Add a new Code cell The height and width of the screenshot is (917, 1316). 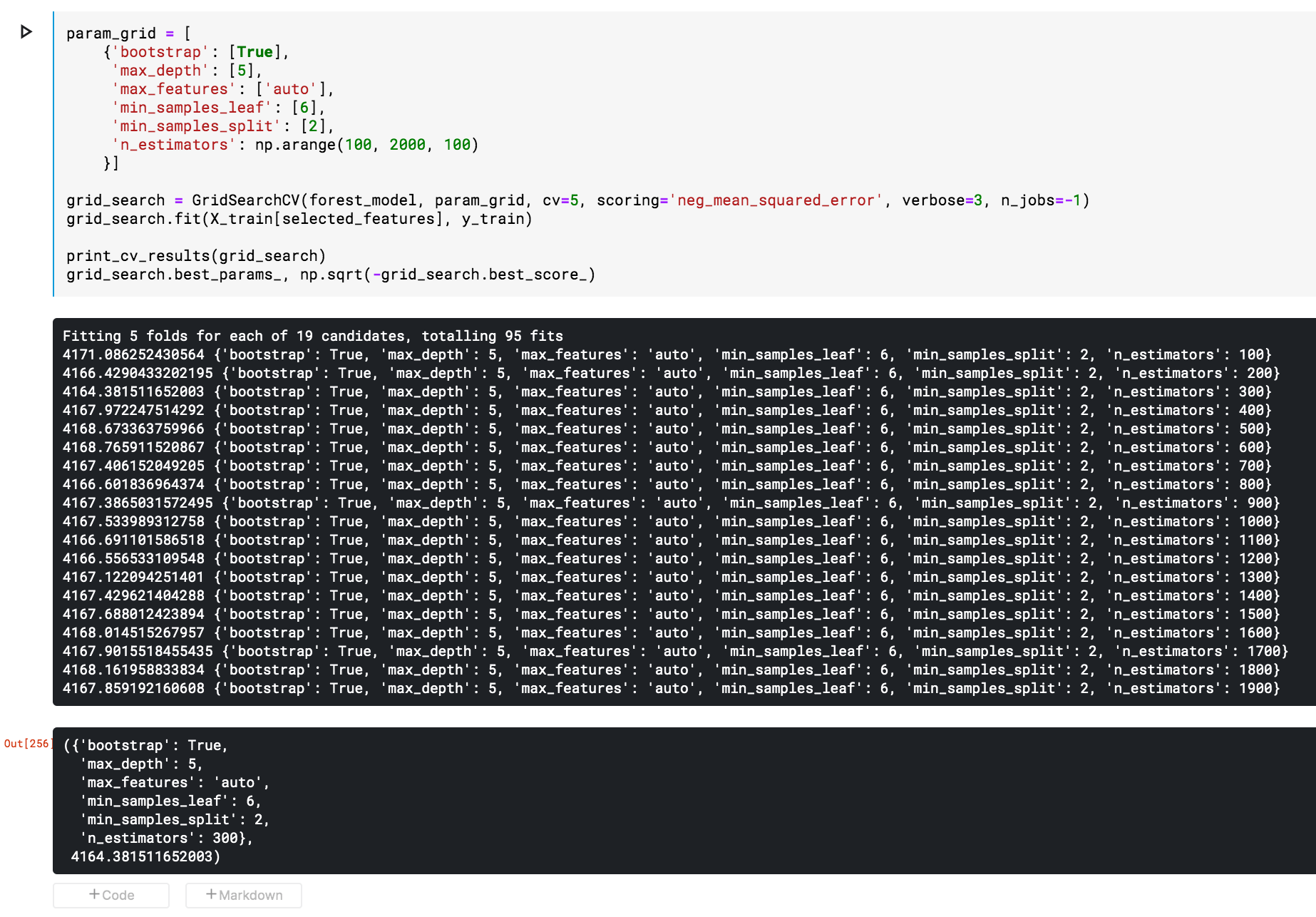click(111, 895)
